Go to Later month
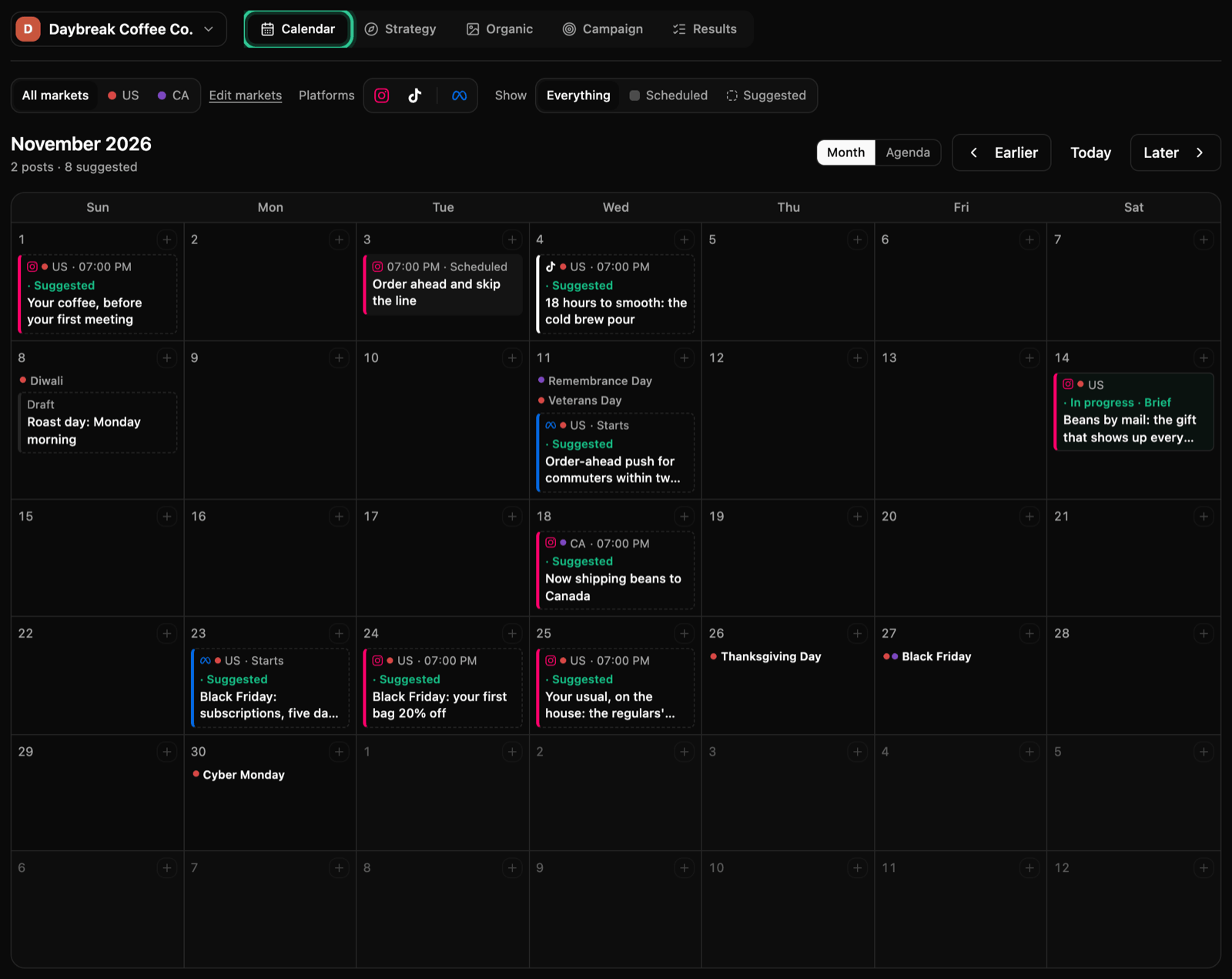This screenshot has width=1232, height=979. point(1175,153)
